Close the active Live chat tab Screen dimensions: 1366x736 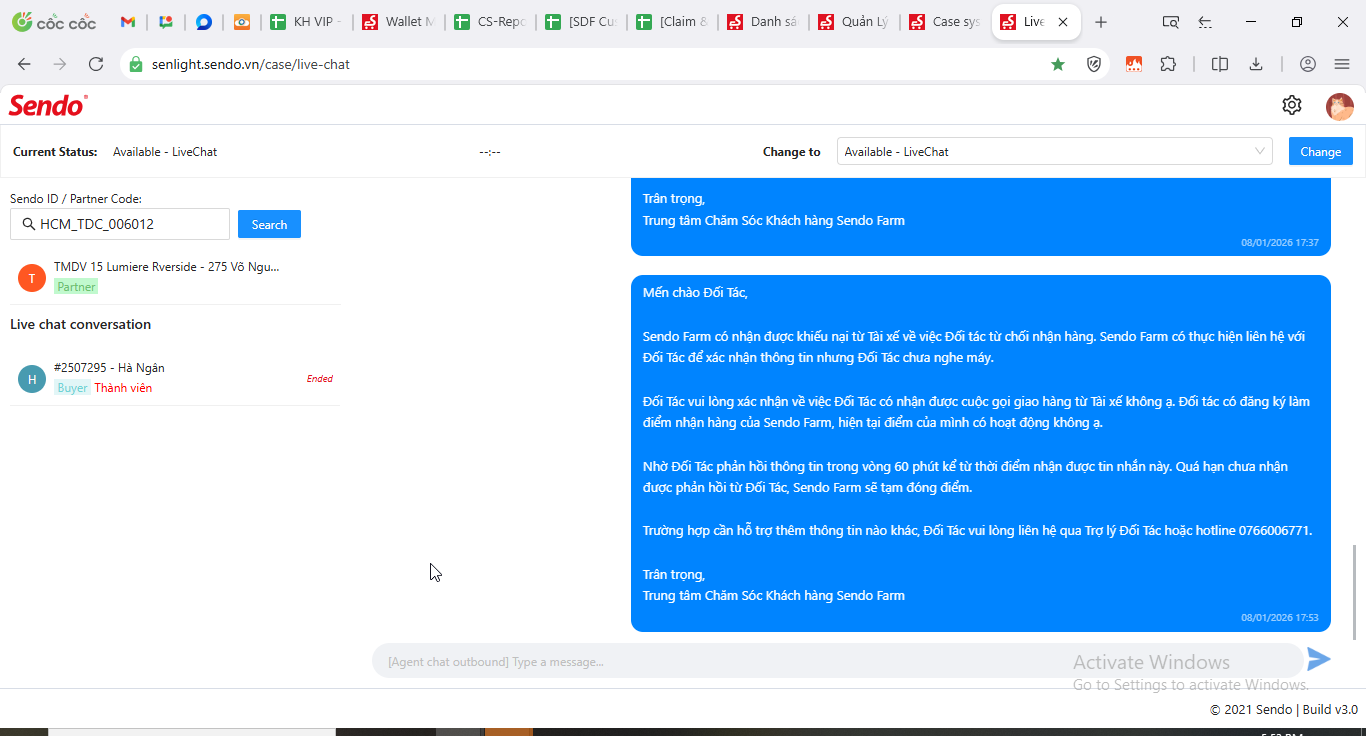click(1063, 22)
